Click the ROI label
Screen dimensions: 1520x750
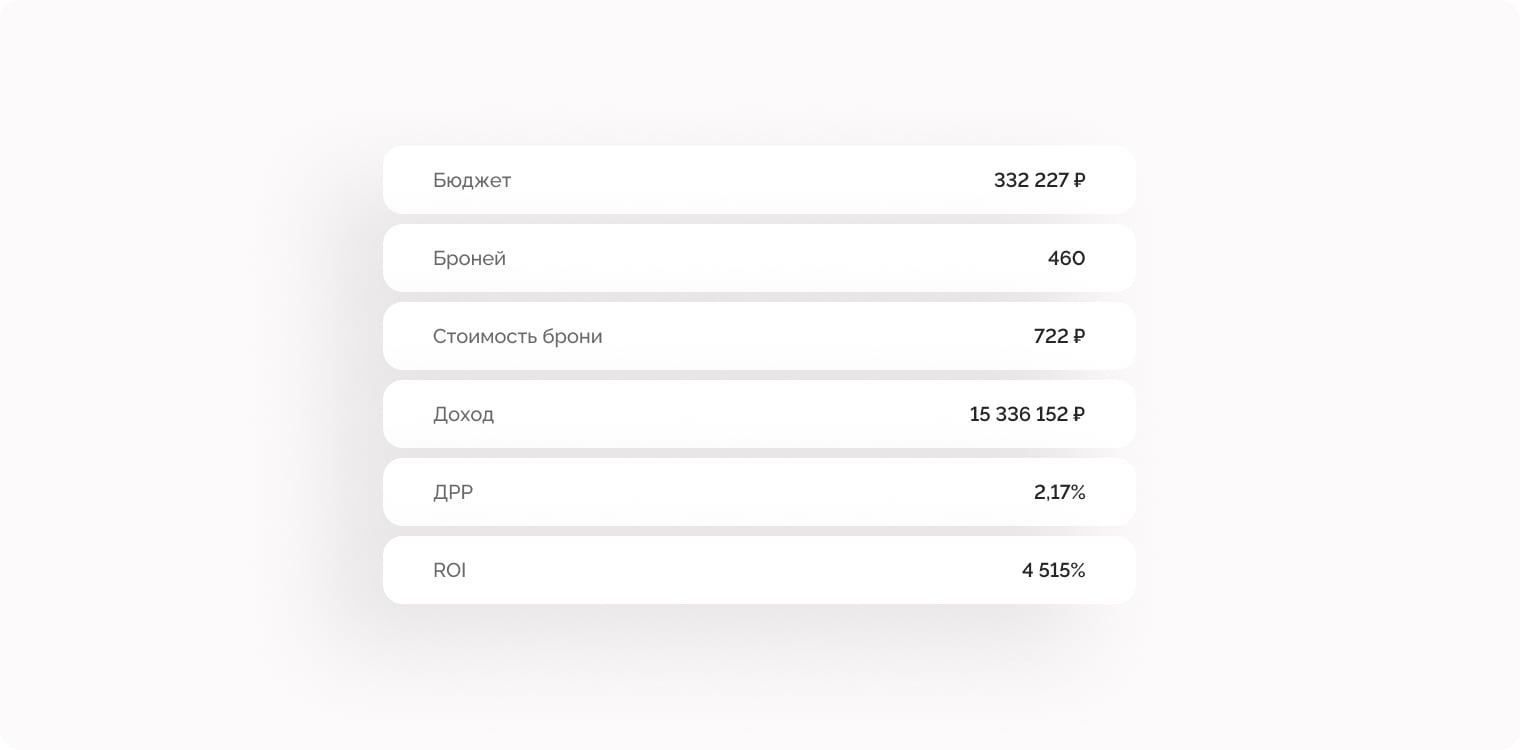coord(449,571)
